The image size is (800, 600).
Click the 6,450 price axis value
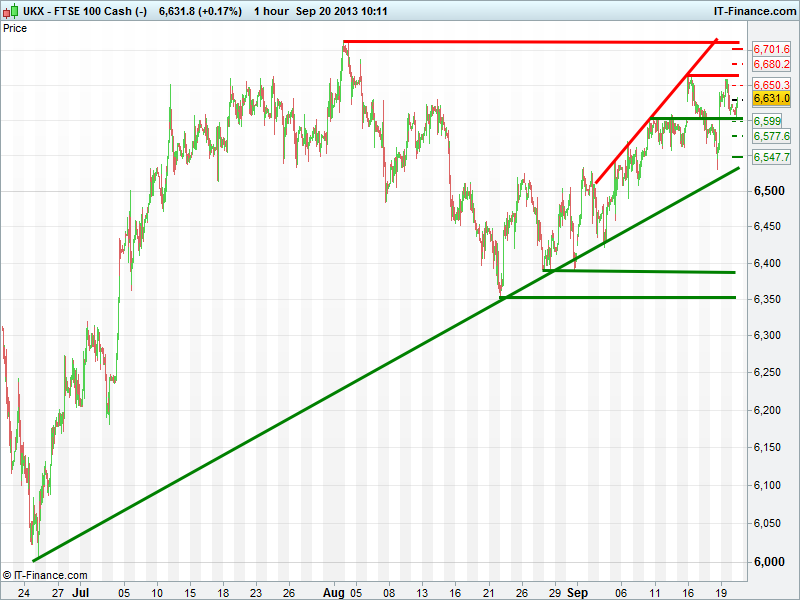[x=769, y=227]
